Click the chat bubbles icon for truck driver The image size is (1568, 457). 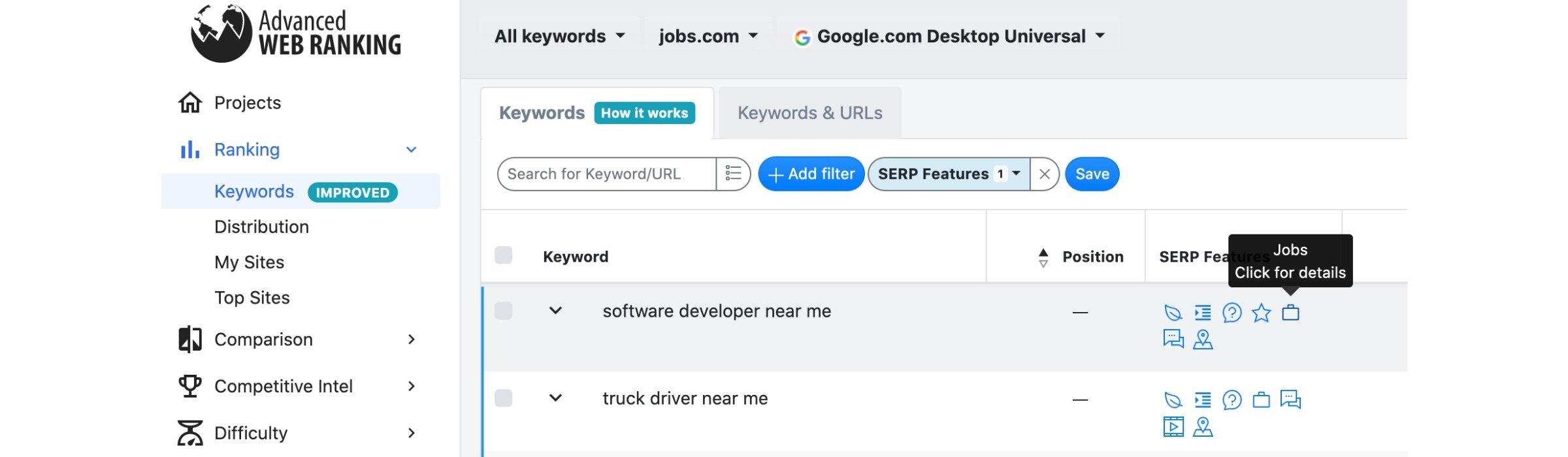[x=1290, y=399]
